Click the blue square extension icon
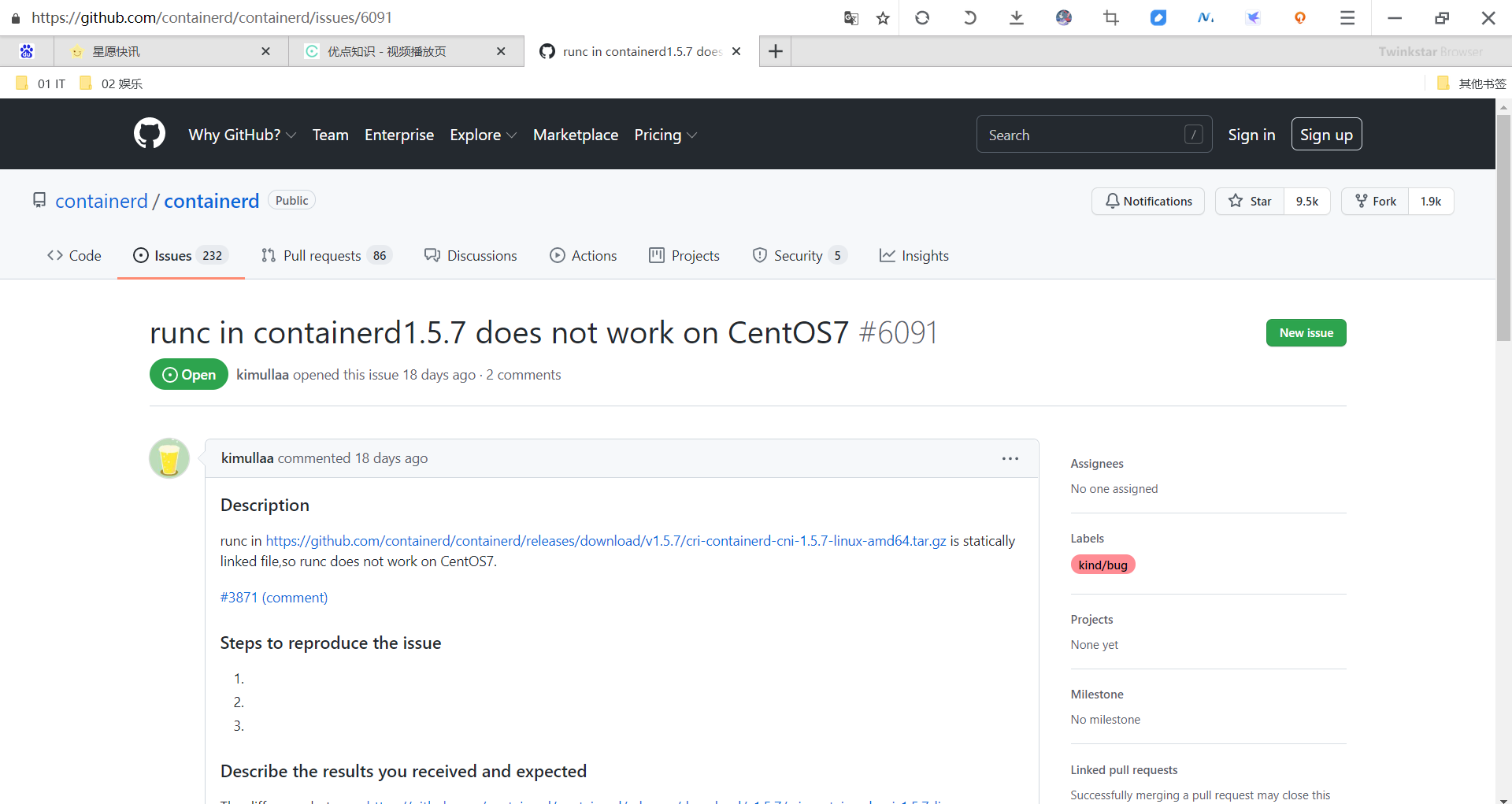The height and width of the screenshot is (804, 1512). 1158,17
